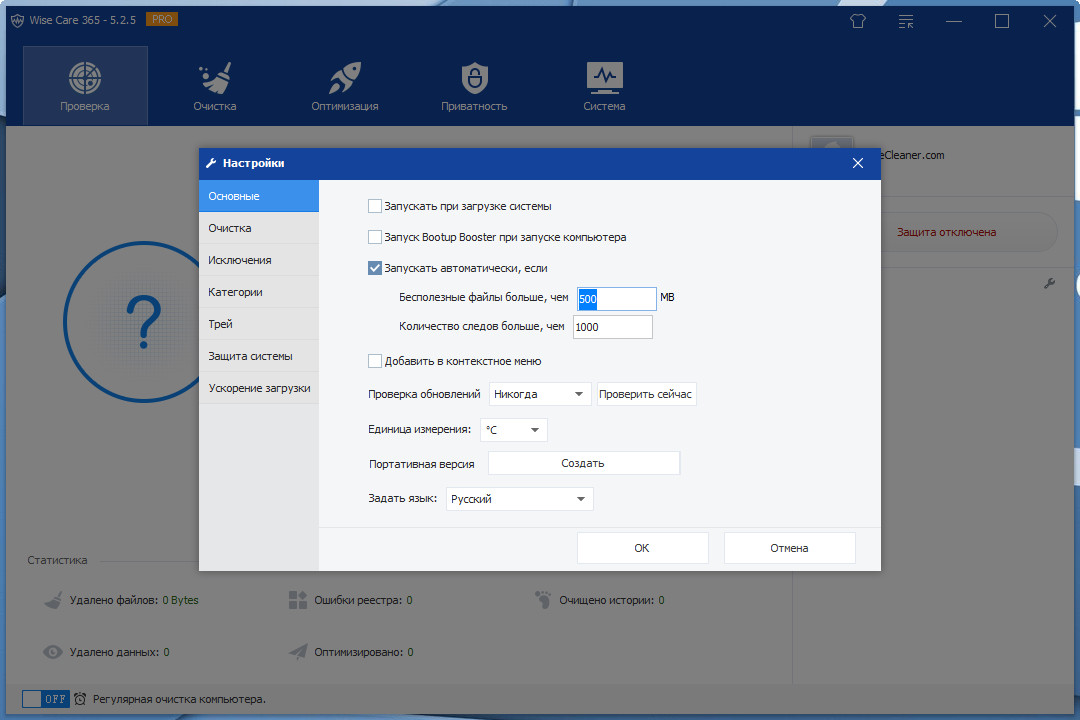Open the Оптимизация rocket icon

click(x=344, y=78)
